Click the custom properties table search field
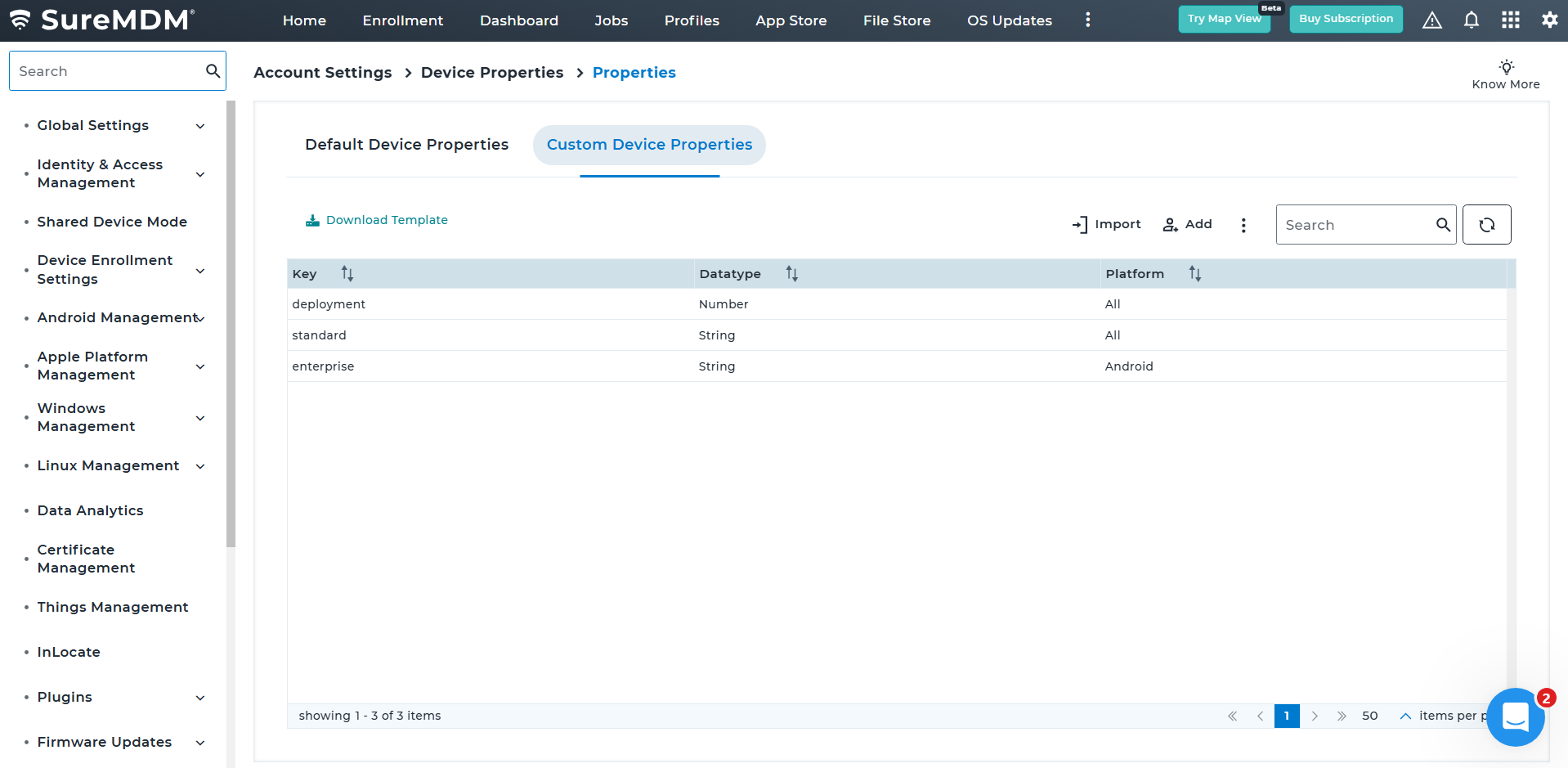1568x768 pixels. (x=1355, y=225)
